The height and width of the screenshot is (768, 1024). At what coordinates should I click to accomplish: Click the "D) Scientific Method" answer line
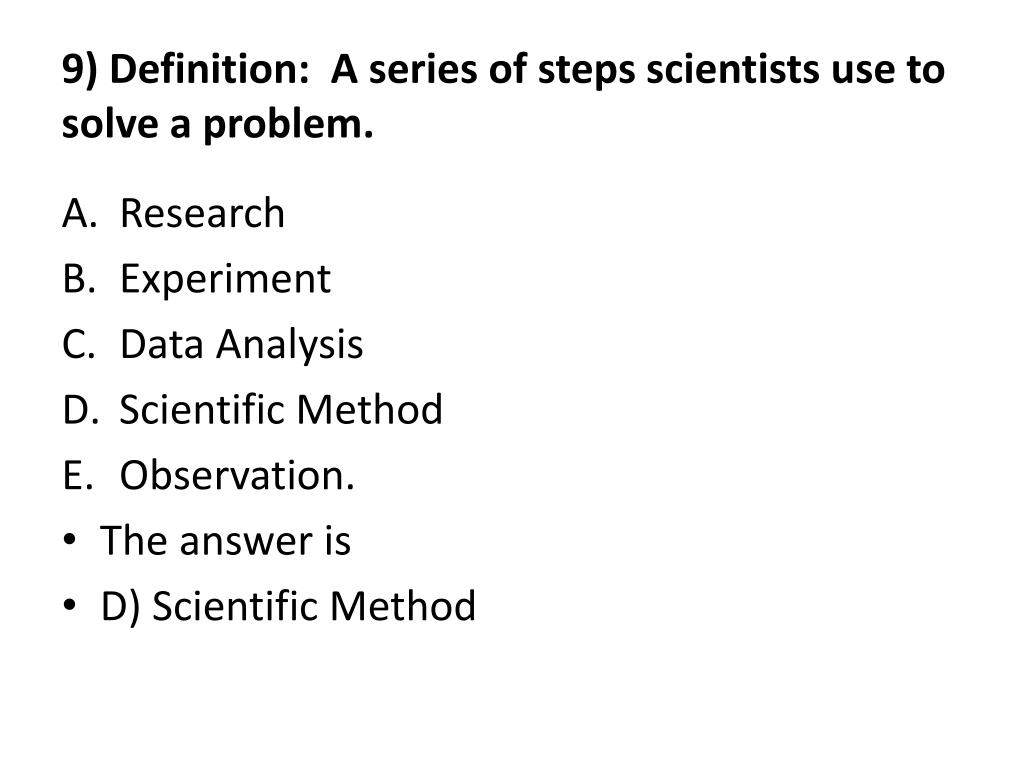coord(288,606)
